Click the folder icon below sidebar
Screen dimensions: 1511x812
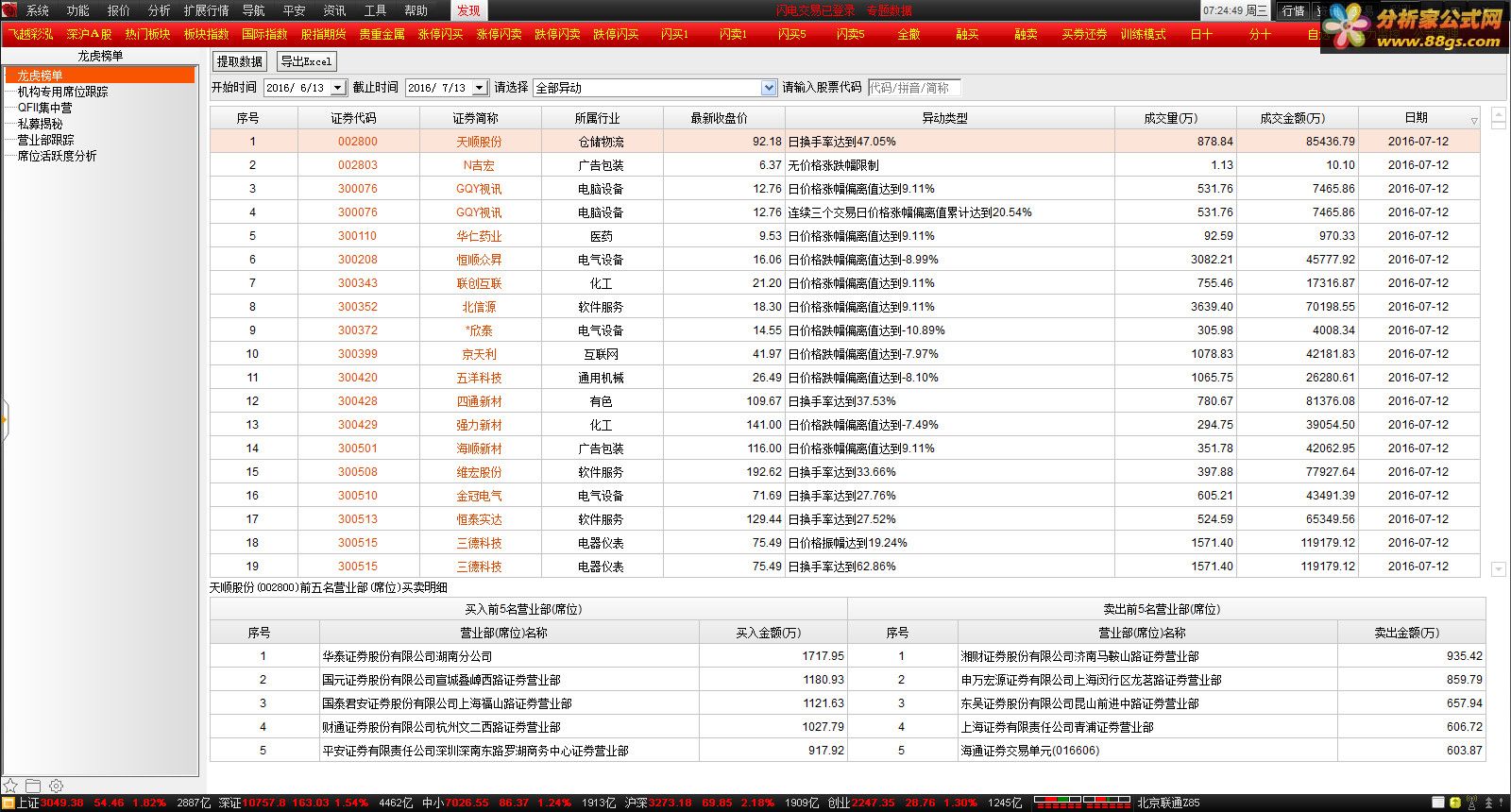33,786
